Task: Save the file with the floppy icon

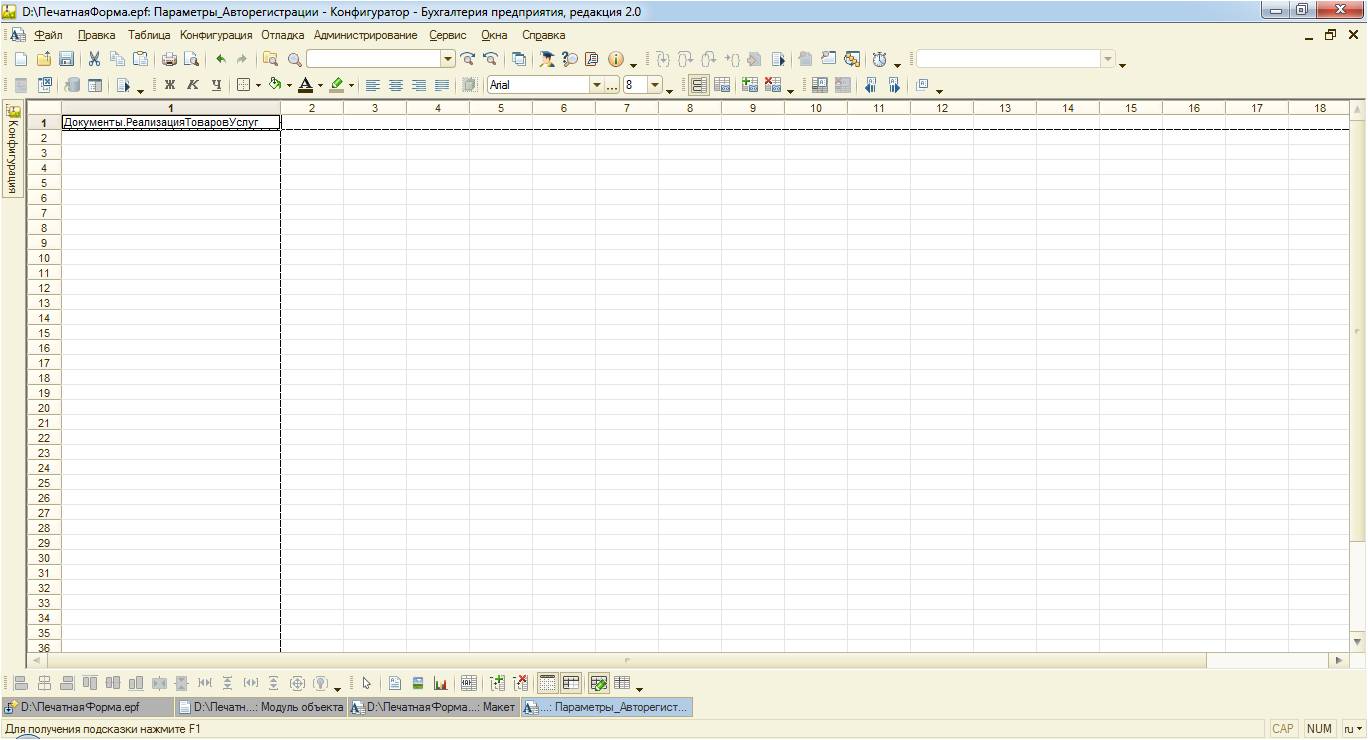Action: pyautogui.click(x=66, y=60)
